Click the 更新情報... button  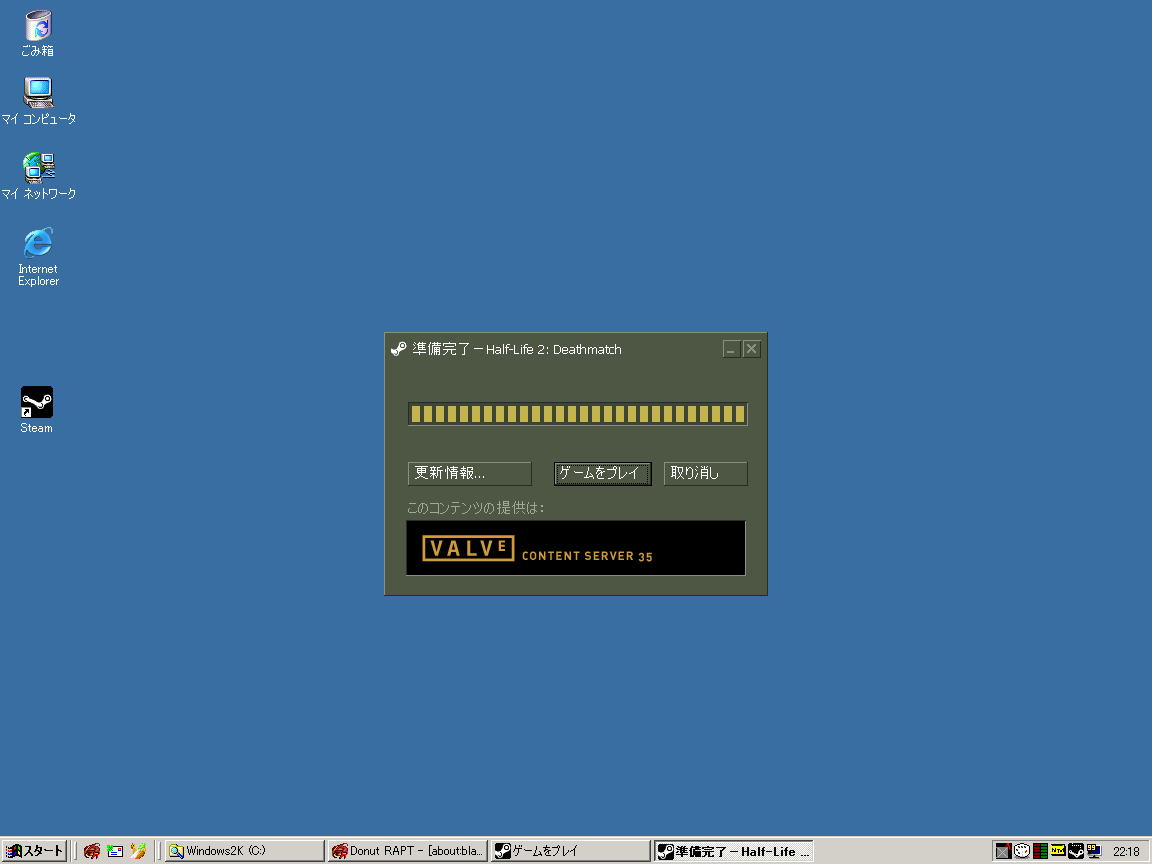click(469, 473)
